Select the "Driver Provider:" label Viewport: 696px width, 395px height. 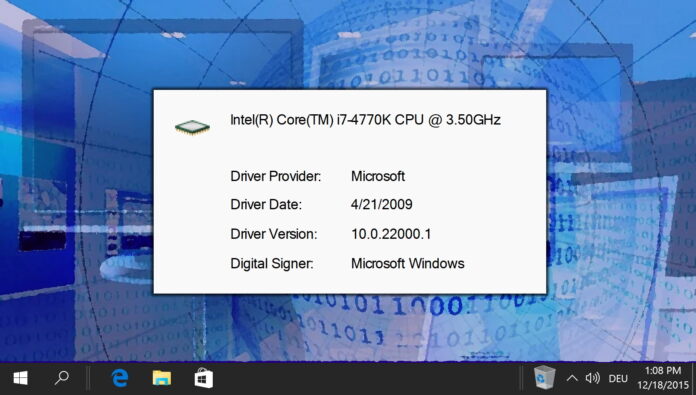click(276, 177)
